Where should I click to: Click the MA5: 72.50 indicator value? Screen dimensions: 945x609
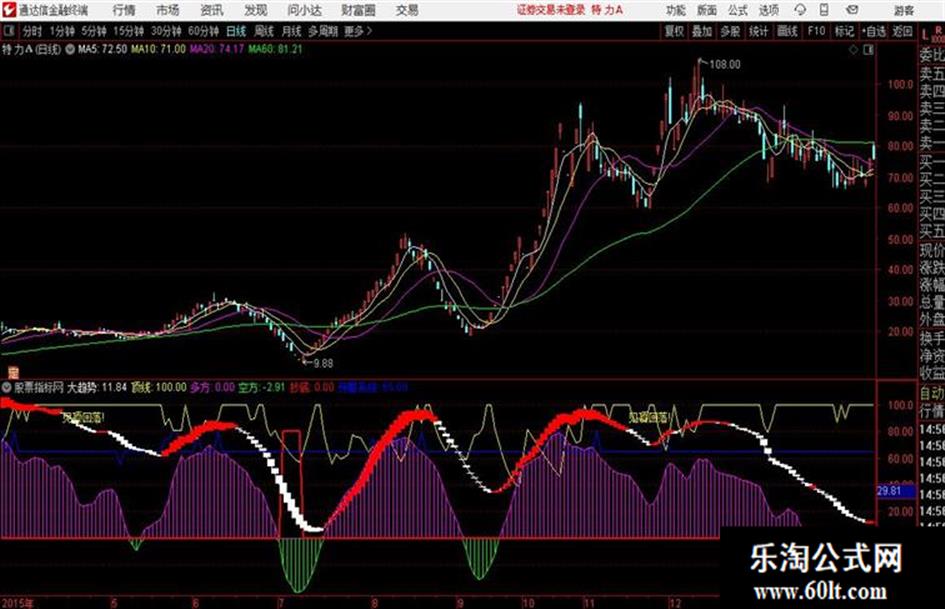102,49
